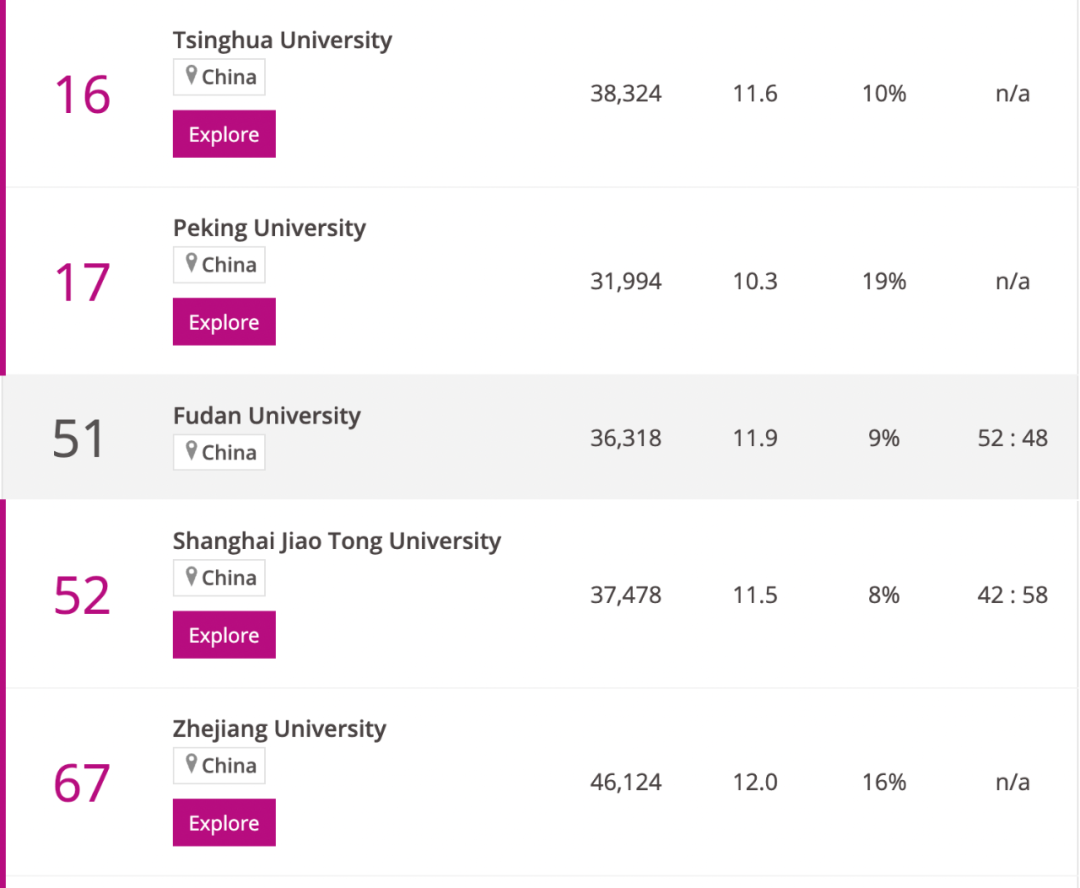Select rank number 16 in the list

coord(82,95)
